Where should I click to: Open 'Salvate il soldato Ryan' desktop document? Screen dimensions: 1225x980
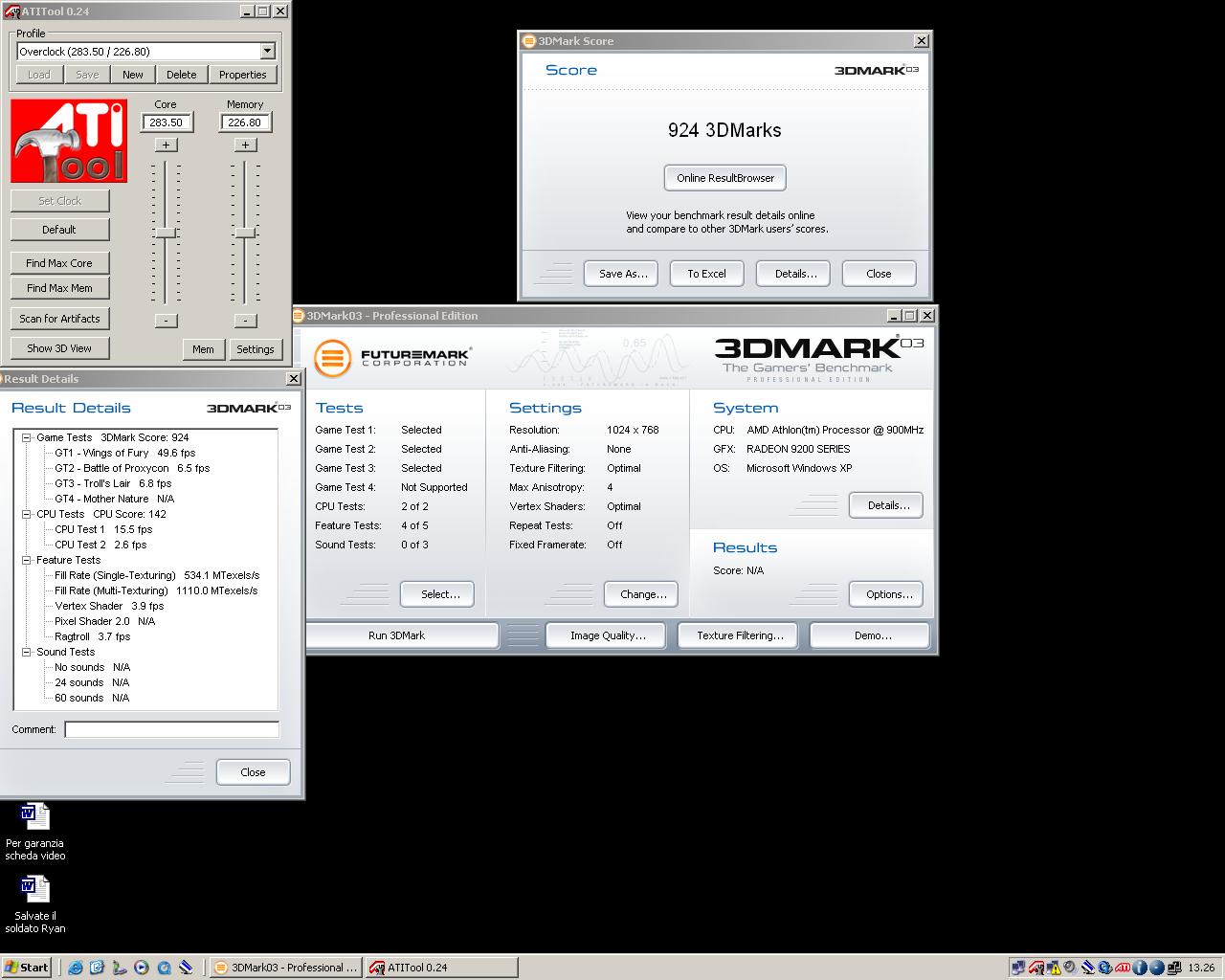(x=35, y=903)
